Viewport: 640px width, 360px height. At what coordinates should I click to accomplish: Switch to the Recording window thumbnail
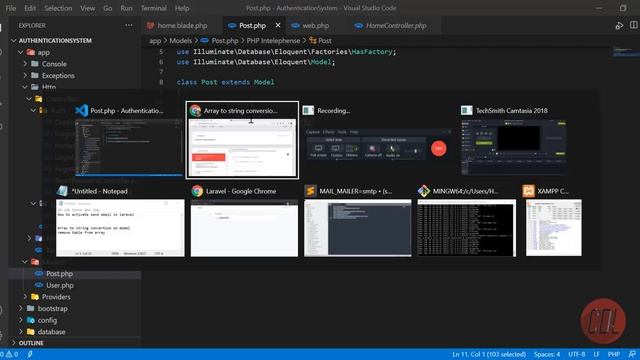(378, 144)
